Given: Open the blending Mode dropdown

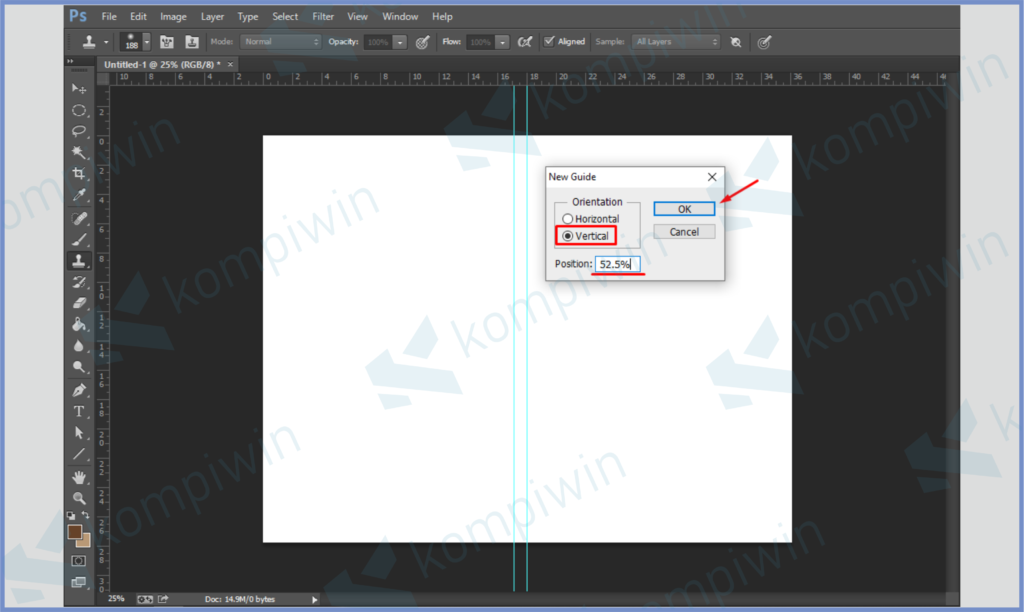Looking at the screenshot, I should [x=282, y=42].
